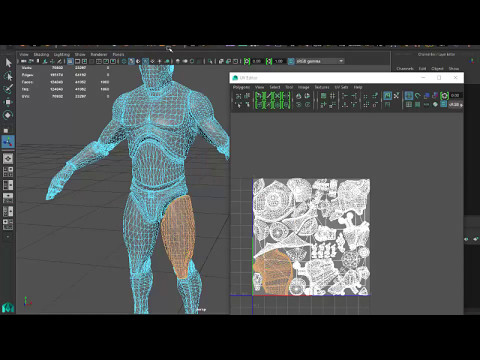Screen dimensions: 480x360
Task: Open the Polygons menu in UV Editor
Action: click(x=241, y=87)
